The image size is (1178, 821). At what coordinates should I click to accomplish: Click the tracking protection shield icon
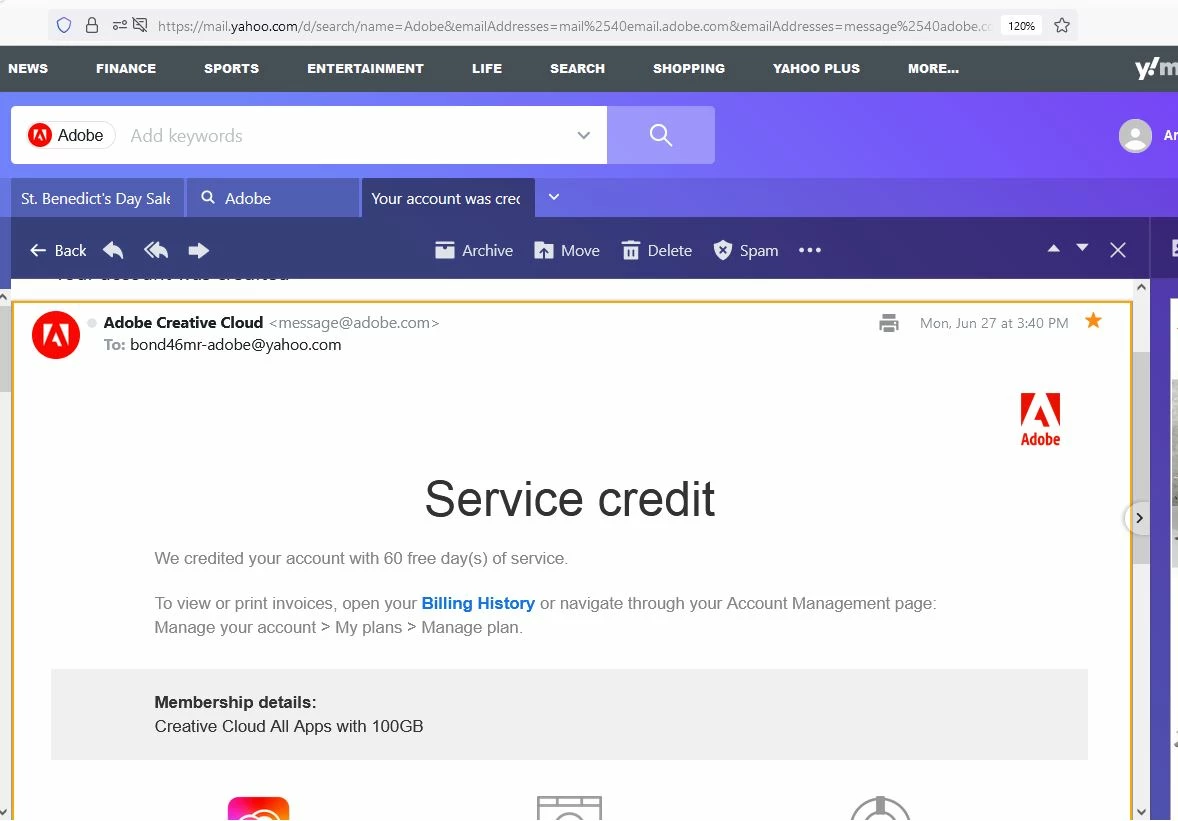tap(64, 26)
